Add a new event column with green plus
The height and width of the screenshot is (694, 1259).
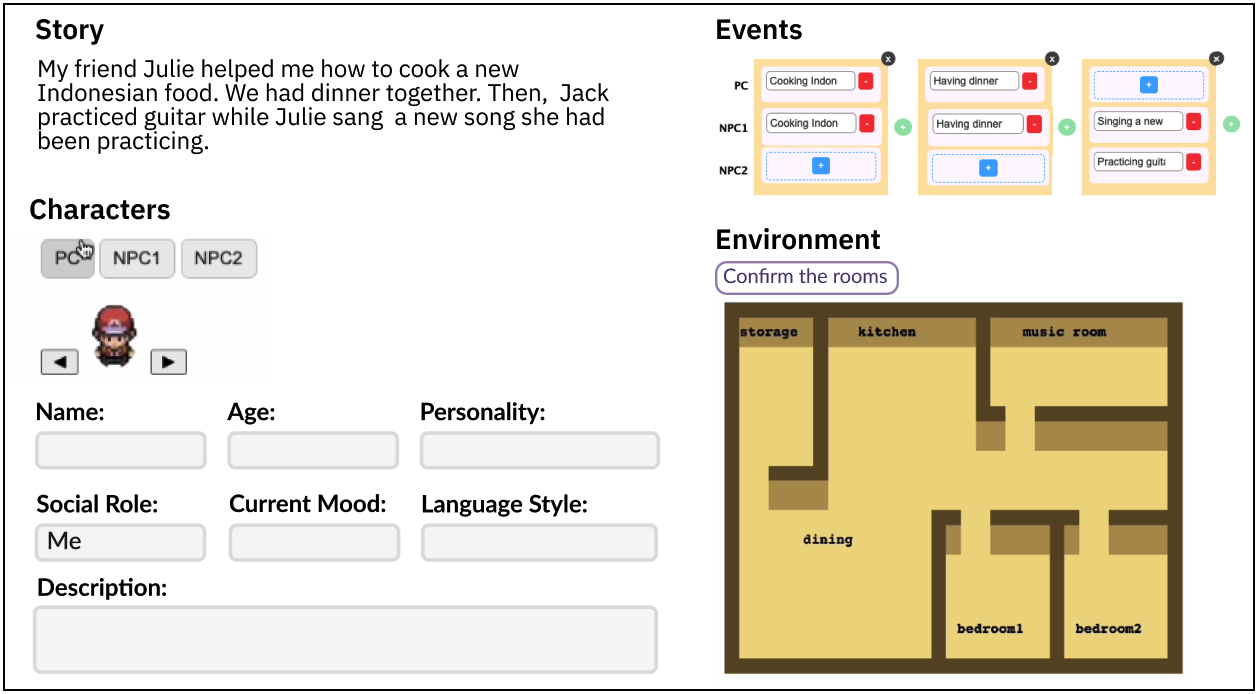pos(1233,124)
